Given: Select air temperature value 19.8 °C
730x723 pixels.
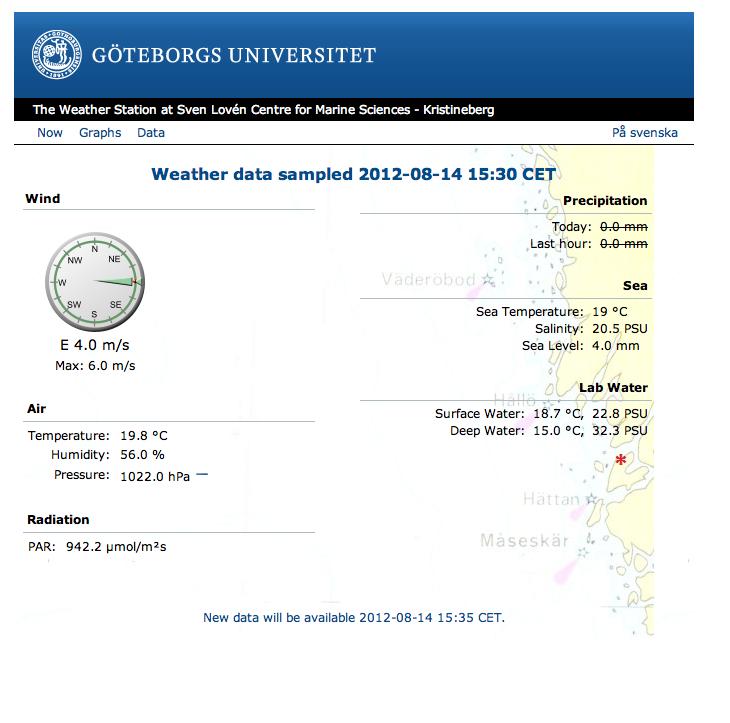Looking at the screenshot, I should point(144,436).
